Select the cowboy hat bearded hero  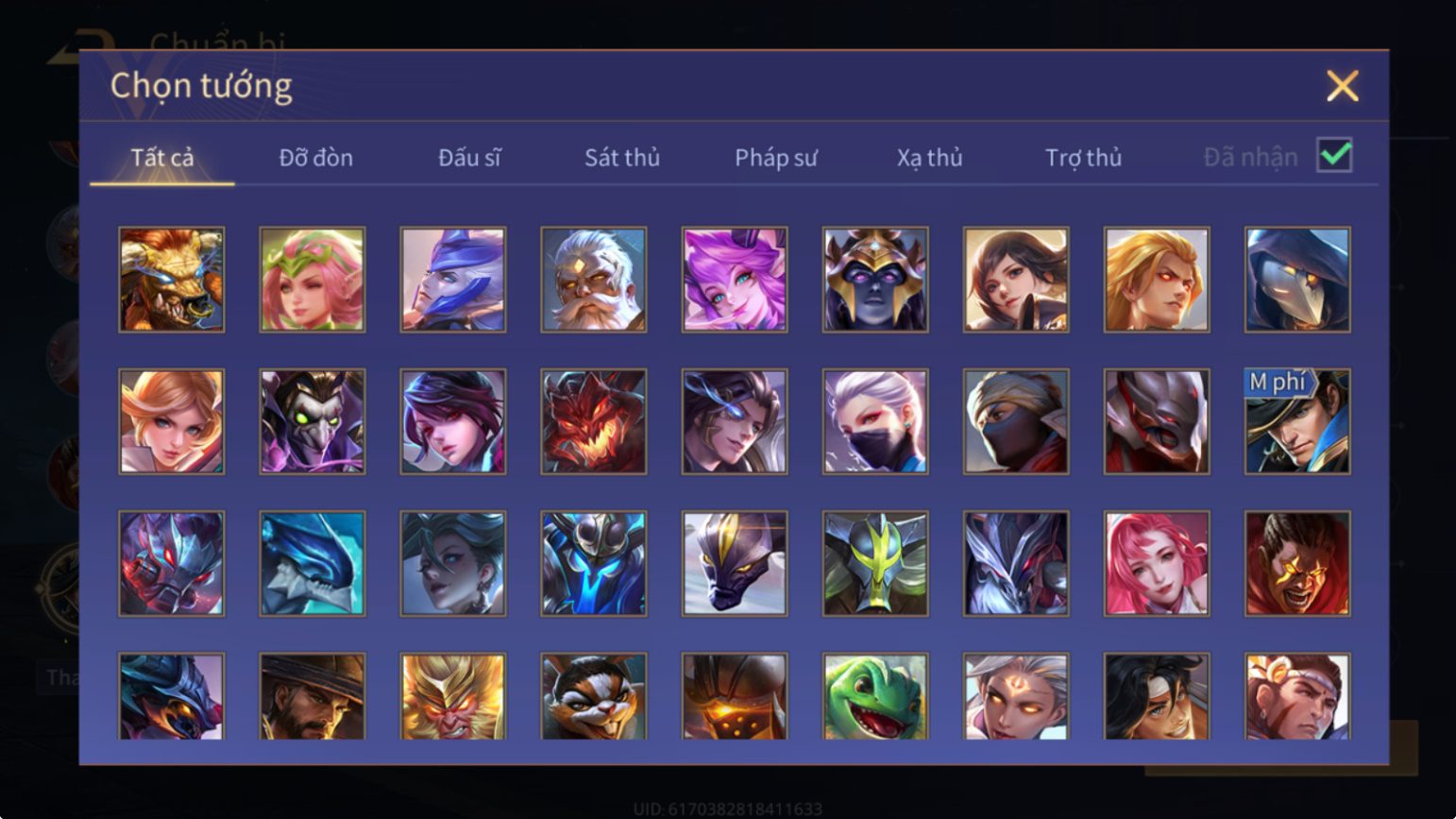tap(313, 696)
